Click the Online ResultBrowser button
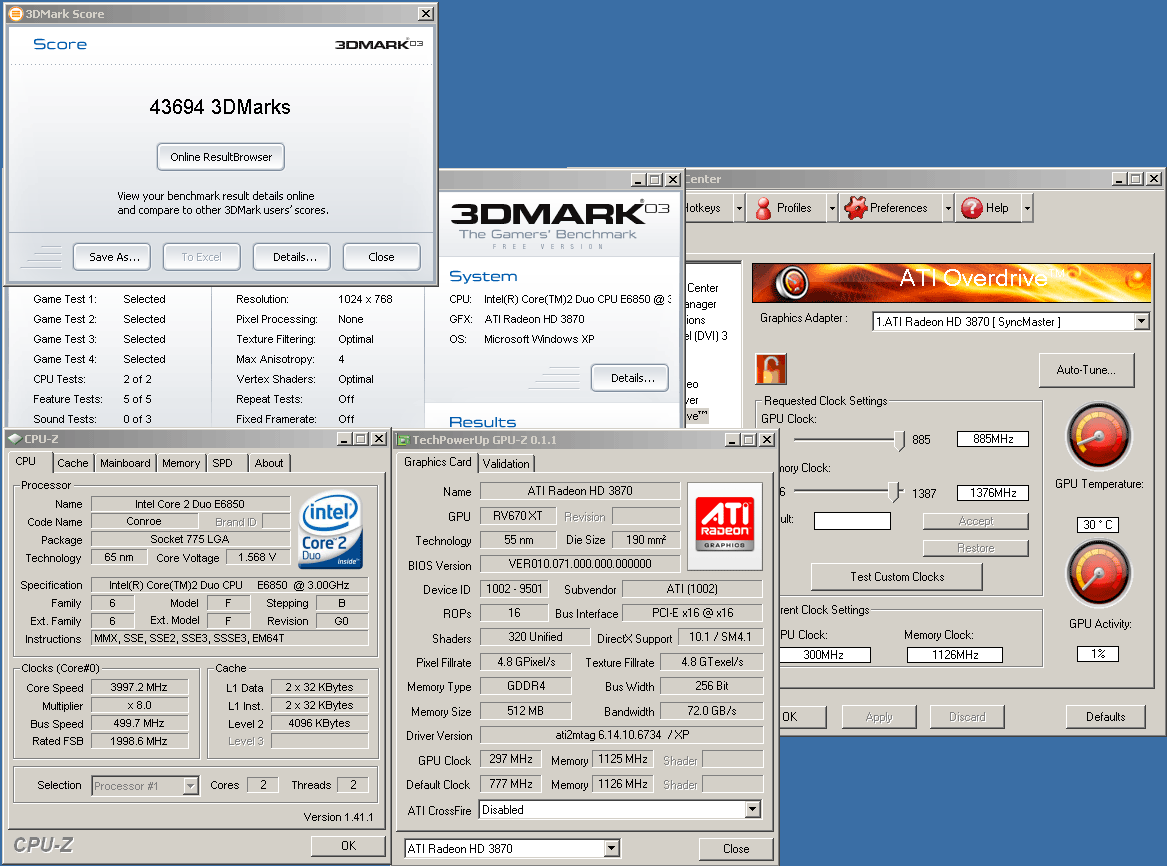Image resolution: width=1167 pixels, height=866 pixels. (221, 157)
